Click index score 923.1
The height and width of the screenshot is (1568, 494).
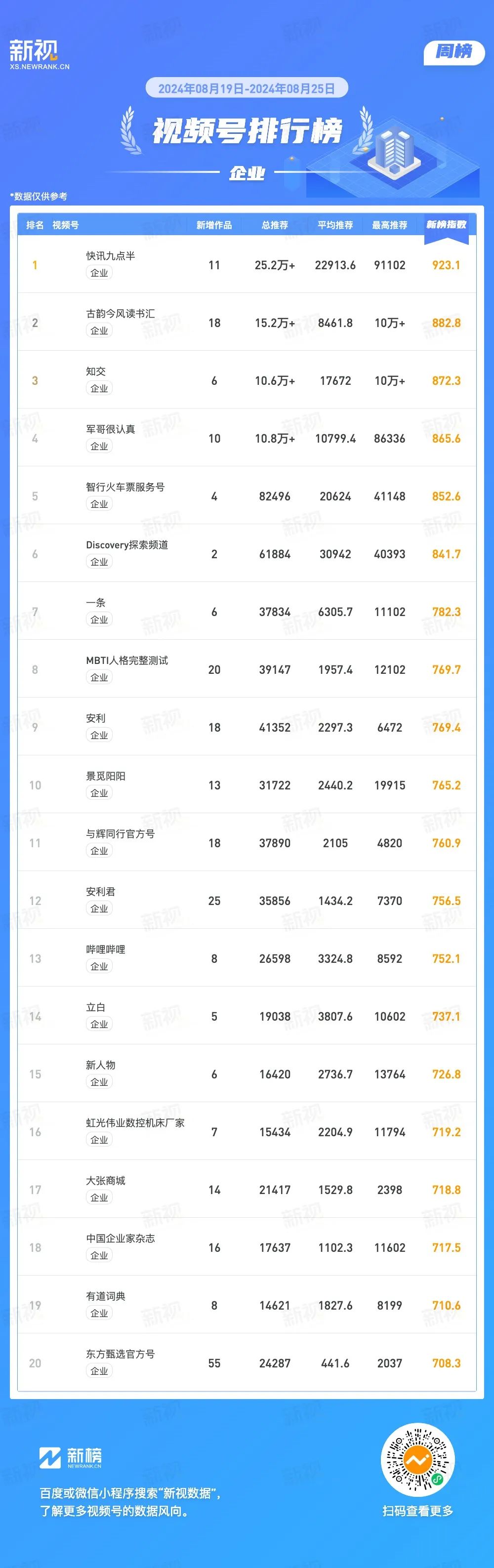[446, 265]
